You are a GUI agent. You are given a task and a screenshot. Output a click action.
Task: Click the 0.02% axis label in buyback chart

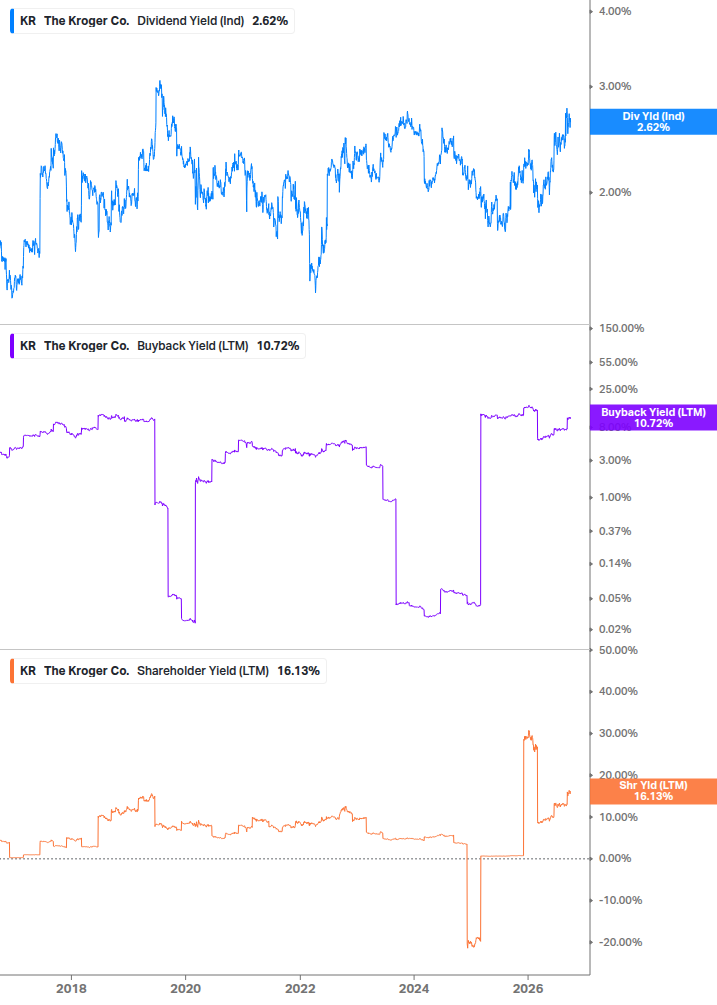tap(615, 629)
